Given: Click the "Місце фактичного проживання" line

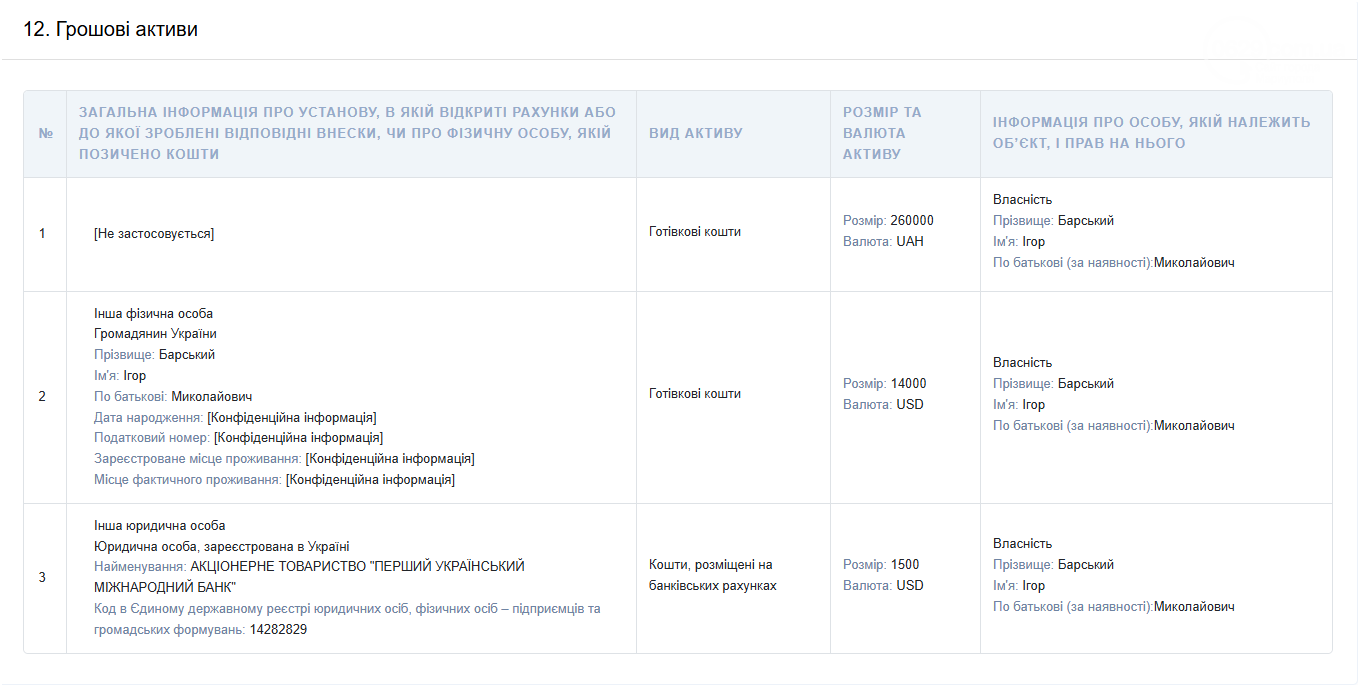Looking at the screenshot, I should click(x=274, y=480).
